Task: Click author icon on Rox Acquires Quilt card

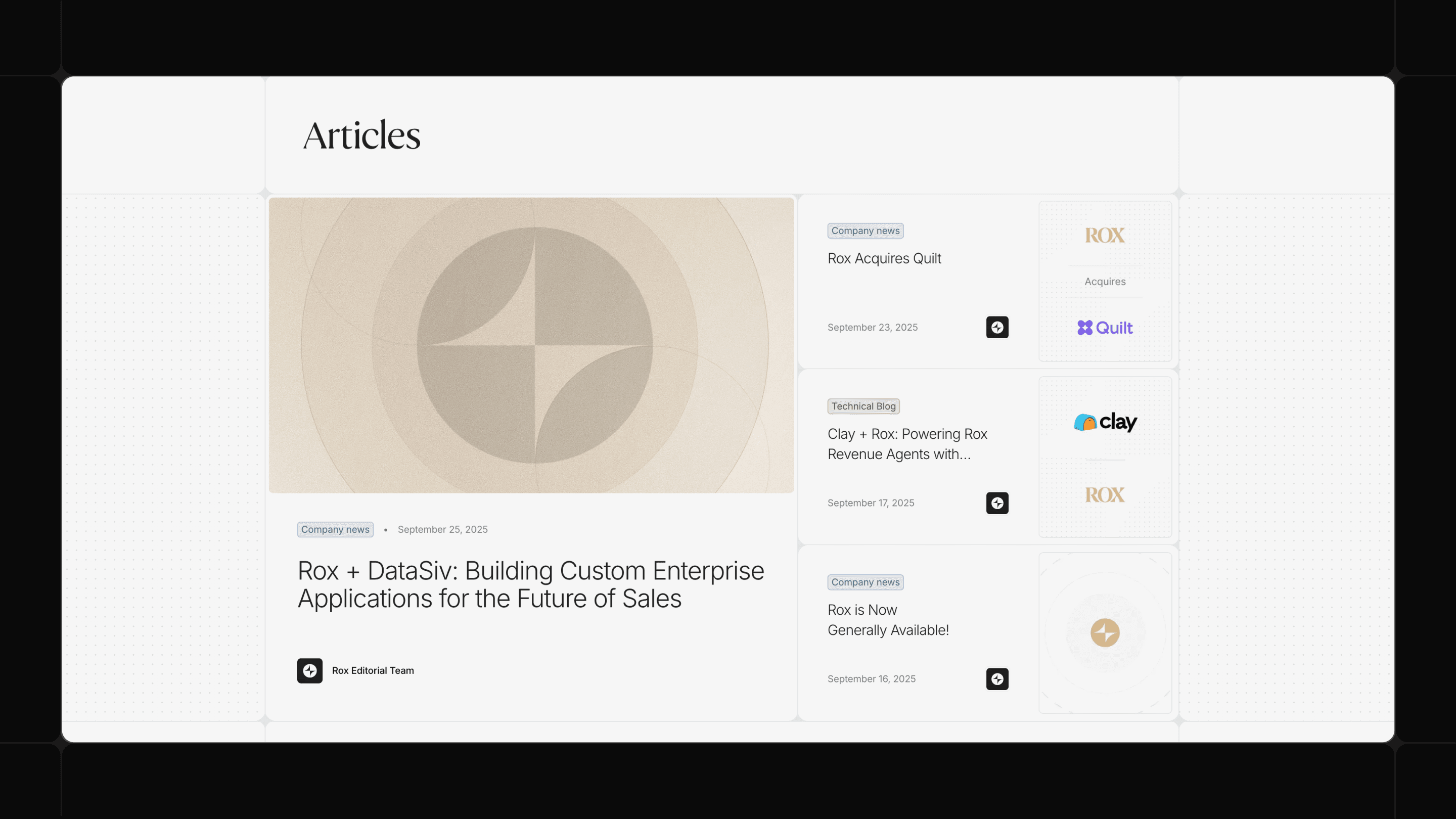Action: (997, 327)
